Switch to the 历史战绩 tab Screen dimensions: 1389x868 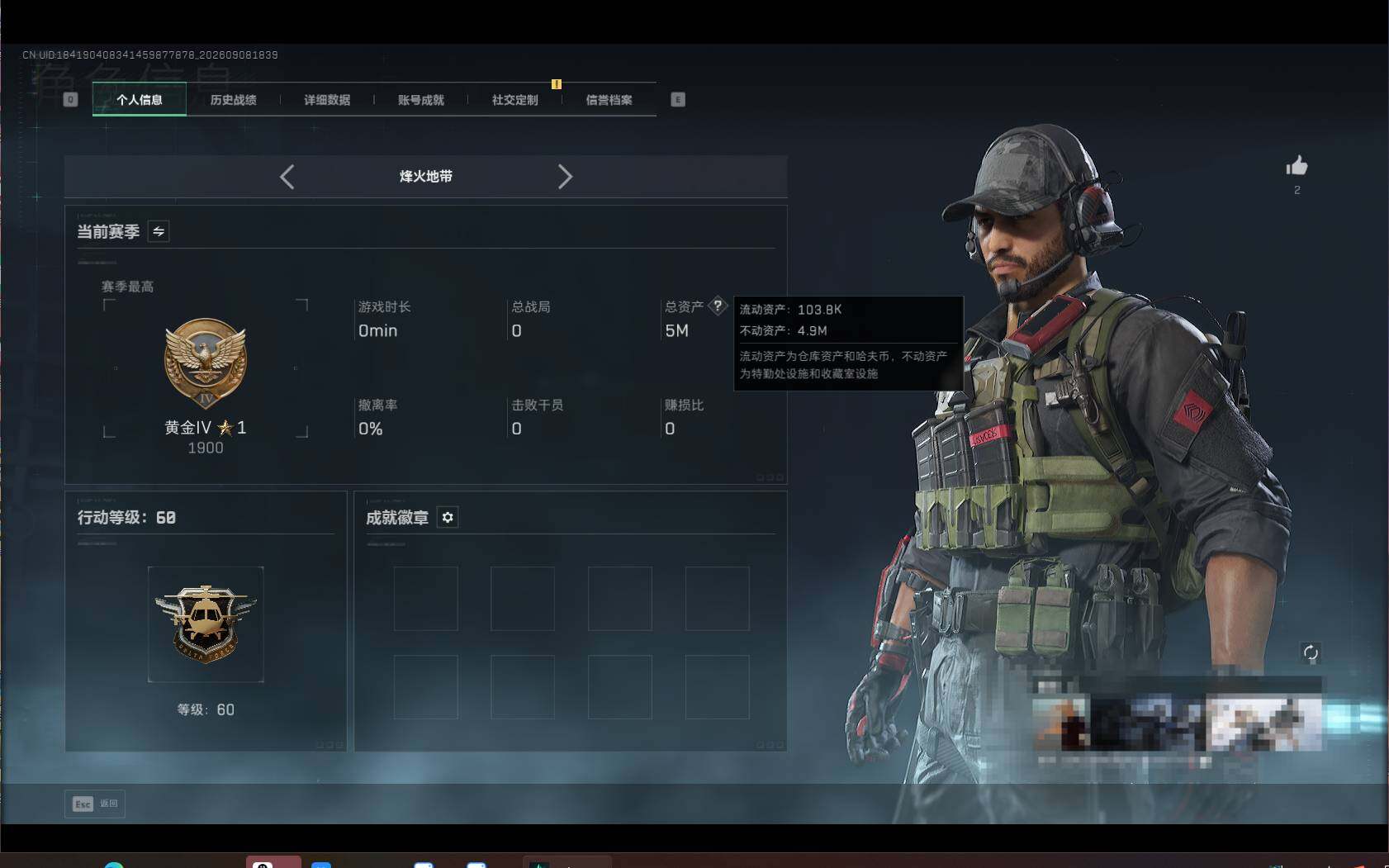point(233,100)
